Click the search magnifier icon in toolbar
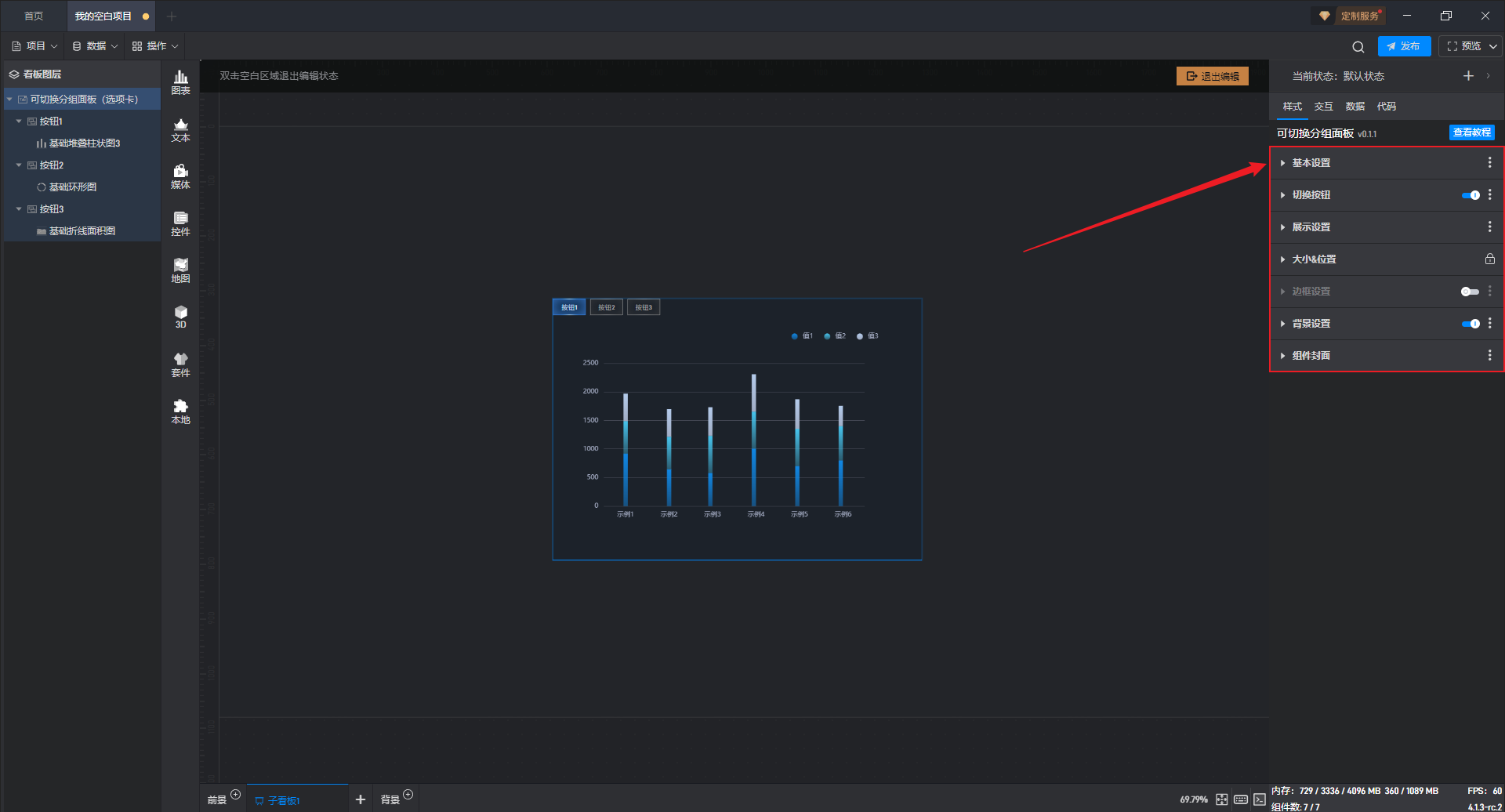 (x=1358, y=46)
